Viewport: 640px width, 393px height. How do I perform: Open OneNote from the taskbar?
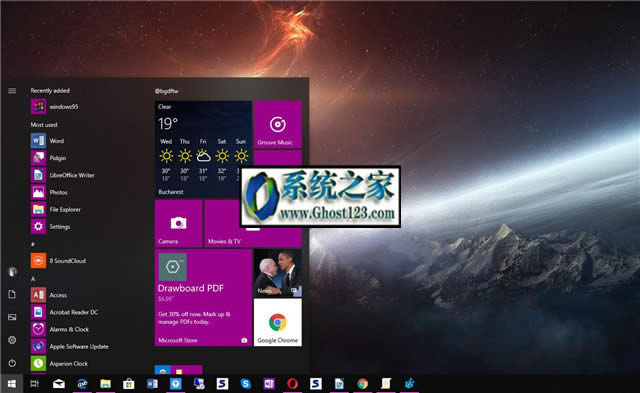[x=269, y=384]
